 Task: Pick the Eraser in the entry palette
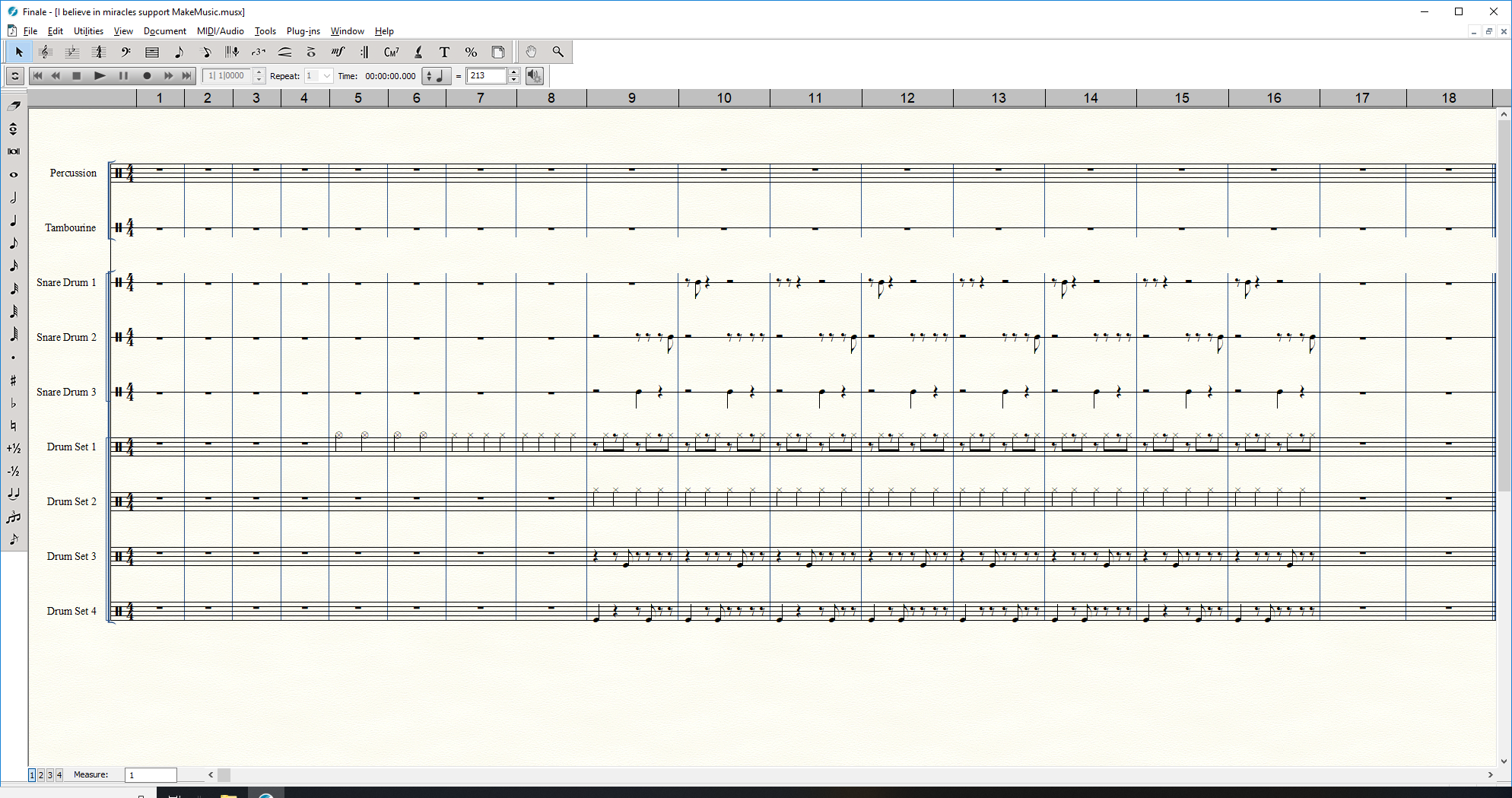click(14, 106)
